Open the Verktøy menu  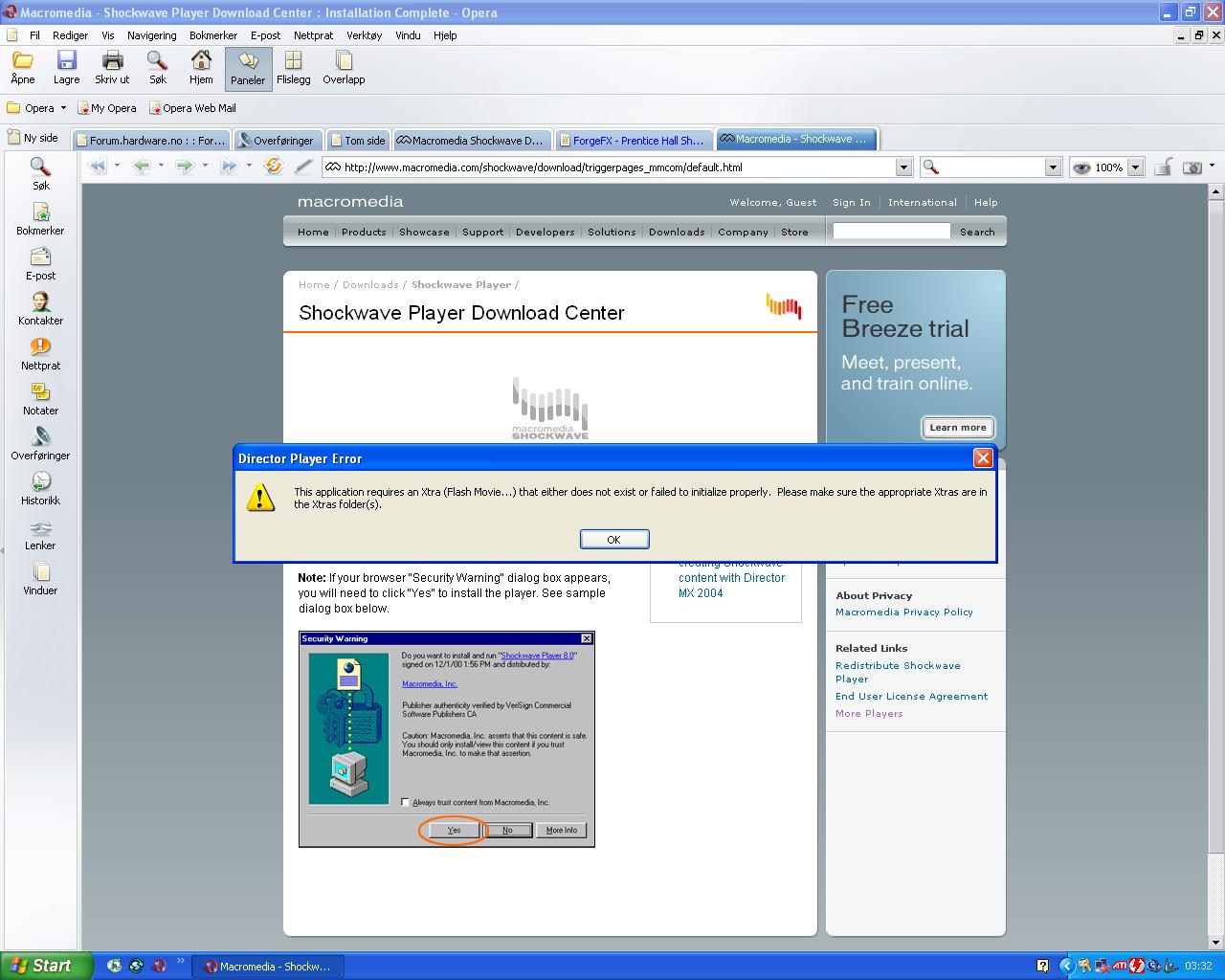[364, 35]
